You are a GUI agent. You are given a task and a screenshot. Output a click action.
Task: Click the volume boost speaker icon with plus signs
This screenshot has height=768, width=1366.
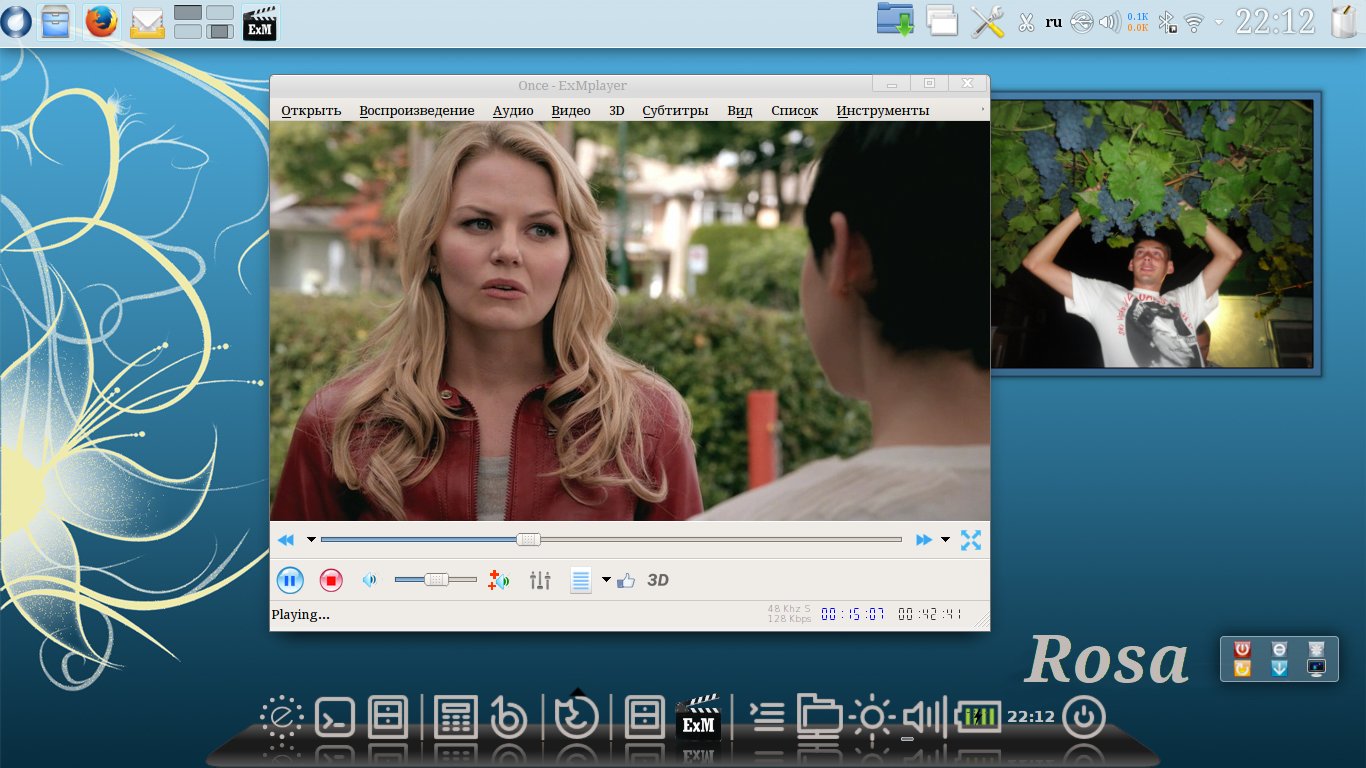(x=499, y=580)
